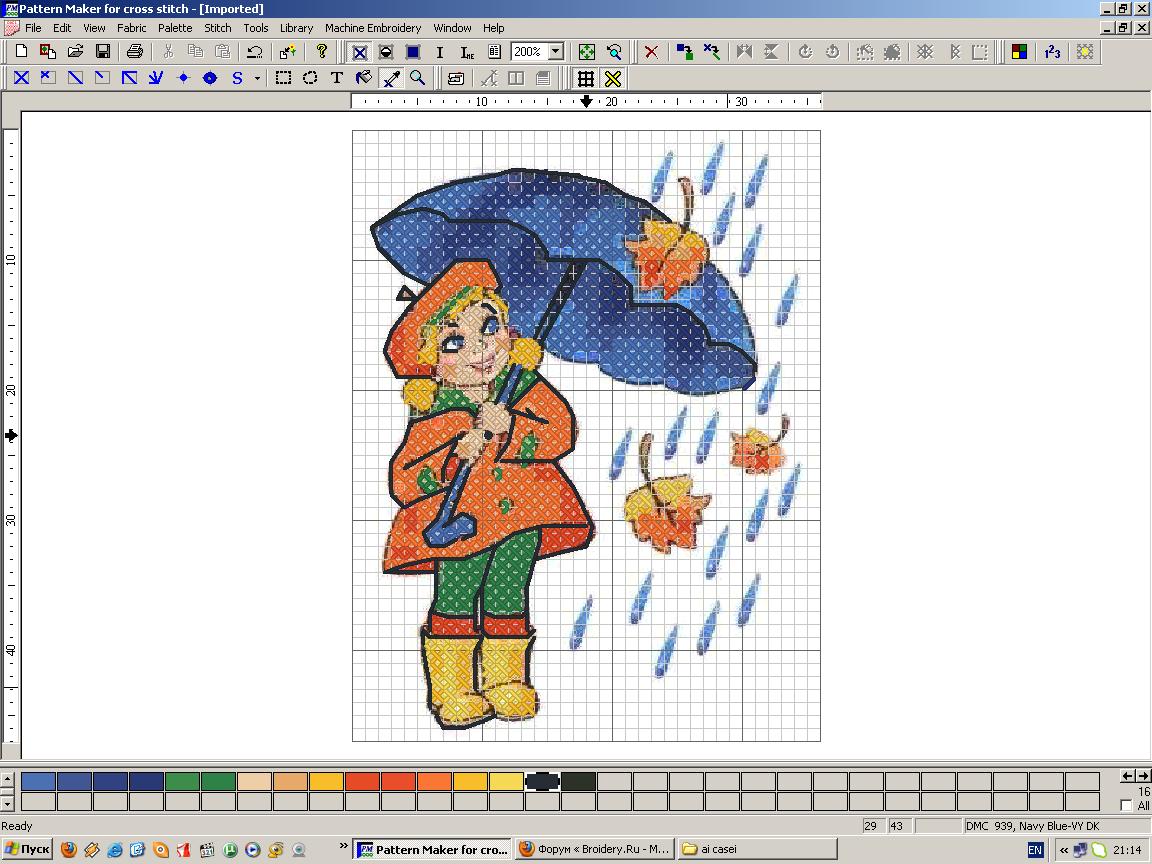The height and width of the screenshot is (864, 1152).
Task: Select the Color Picker eyedropper tool
Action: coord(391,78)
